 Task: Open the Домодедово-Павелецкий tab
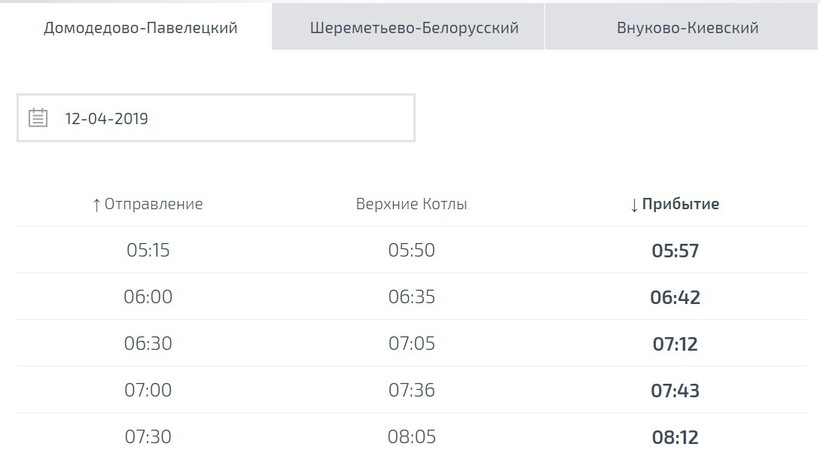point(141,27)
